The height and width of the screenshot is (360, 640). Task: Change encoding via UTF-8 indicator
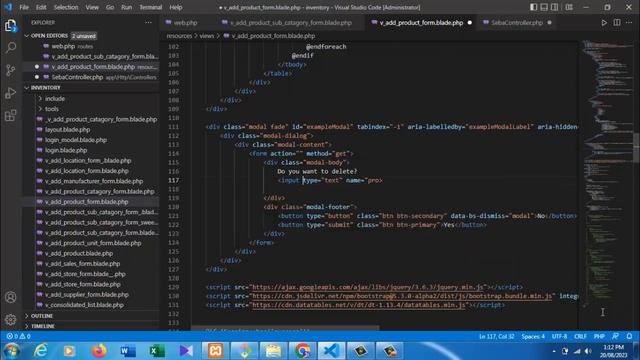(x=559, y=336)
